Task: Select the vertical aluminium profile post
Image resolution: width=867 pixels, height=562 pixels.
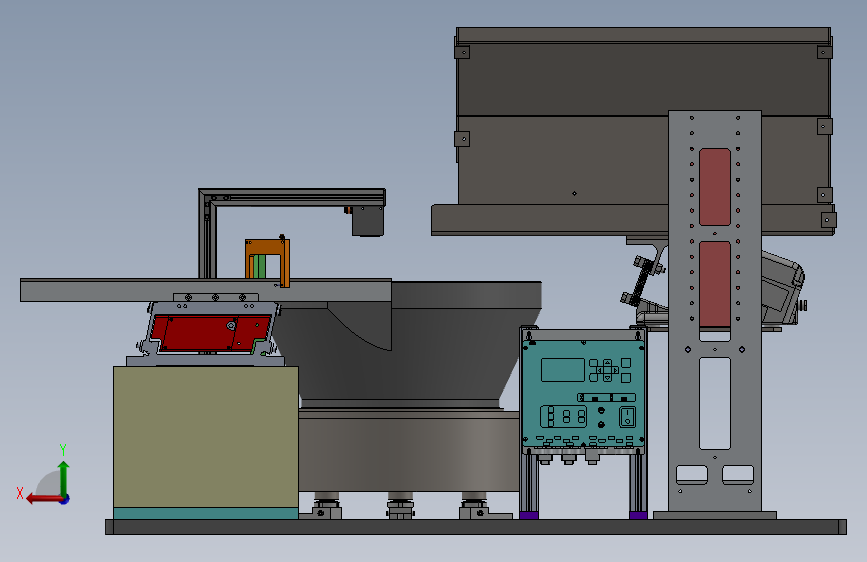Action: click(207, 238)
